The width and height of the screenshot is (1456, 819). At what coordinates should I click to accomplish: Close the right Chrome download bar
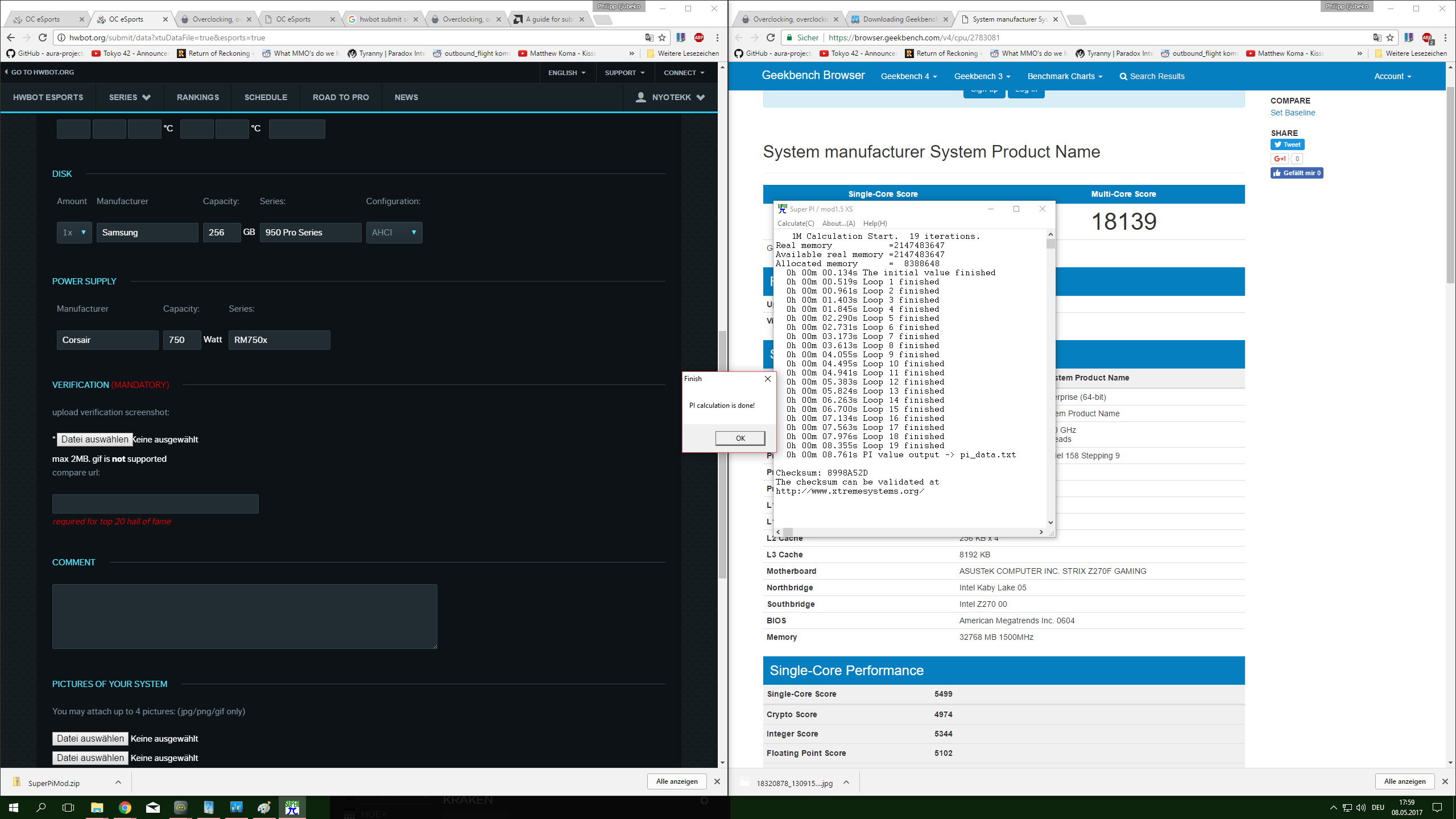1445,781
